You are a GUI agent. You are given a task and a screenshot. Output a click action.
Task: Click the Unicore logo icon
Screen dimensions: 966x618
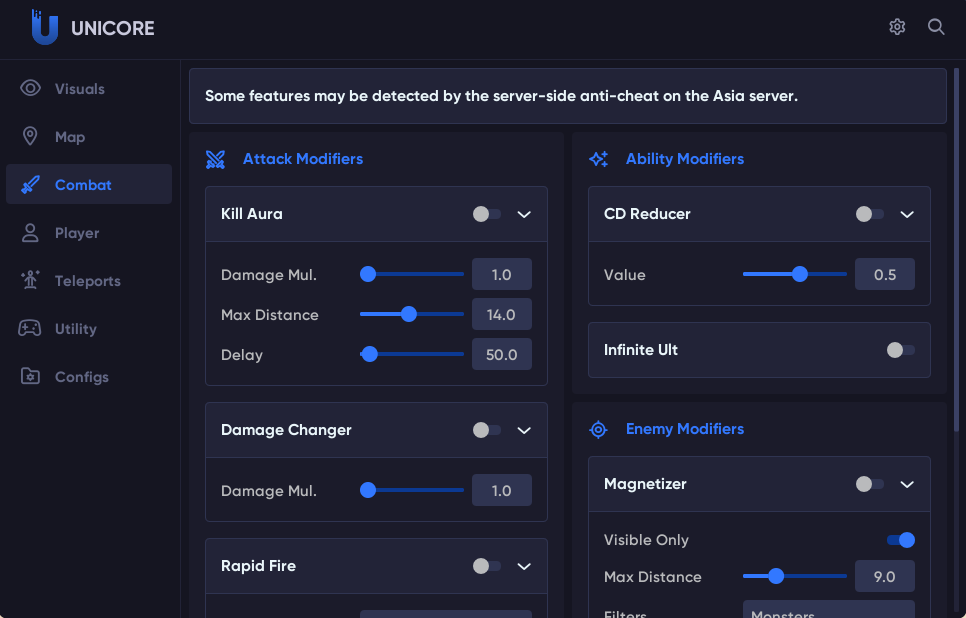(44, 27)
